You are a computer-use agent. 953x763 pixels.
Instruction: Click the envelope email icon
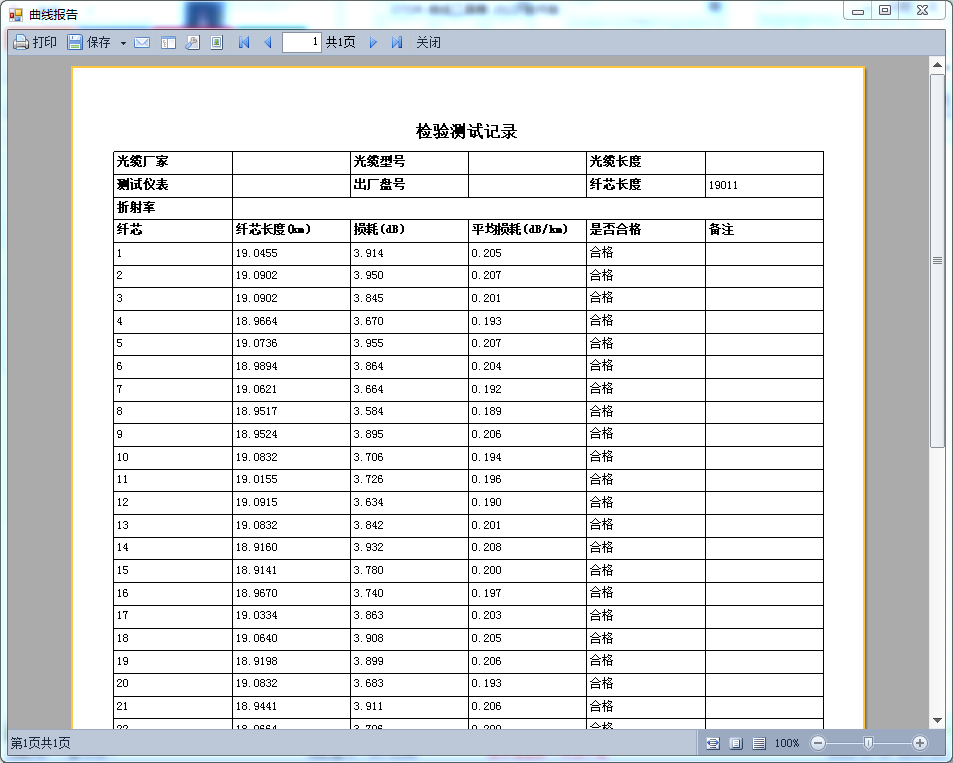tap(142, 43)
